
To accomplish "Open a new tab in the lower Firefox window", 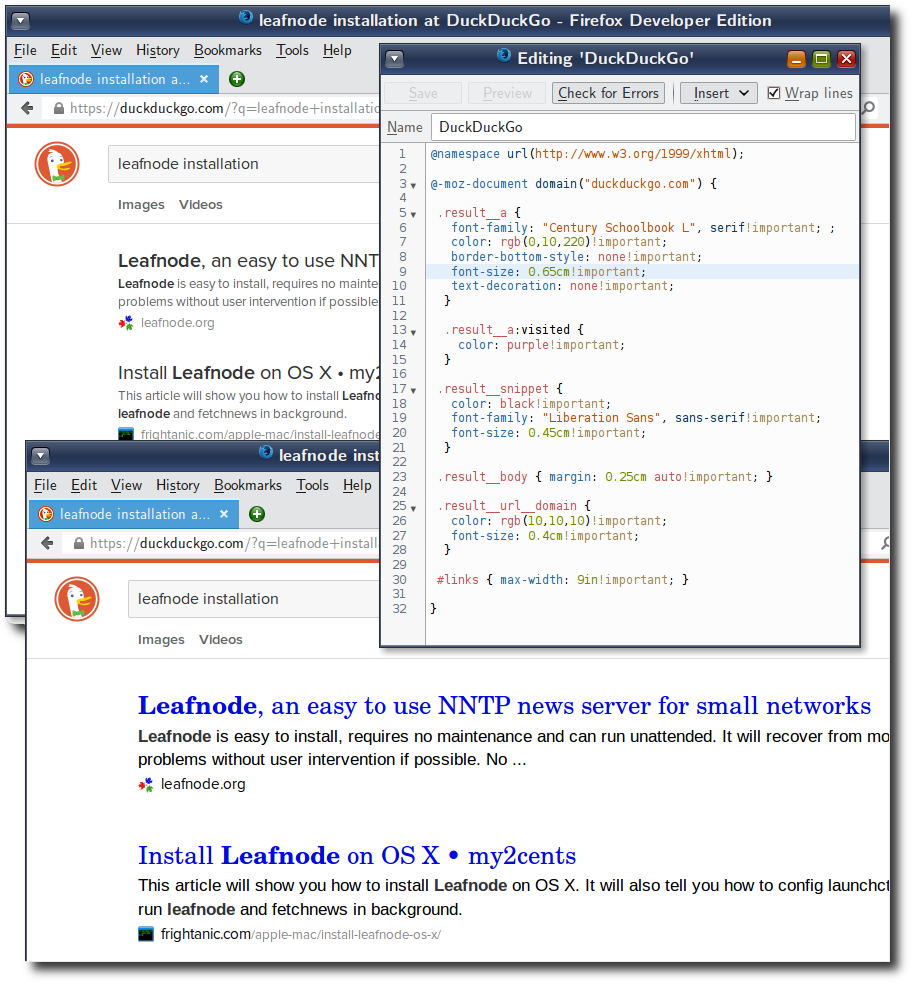I will (x=257, y=514).
